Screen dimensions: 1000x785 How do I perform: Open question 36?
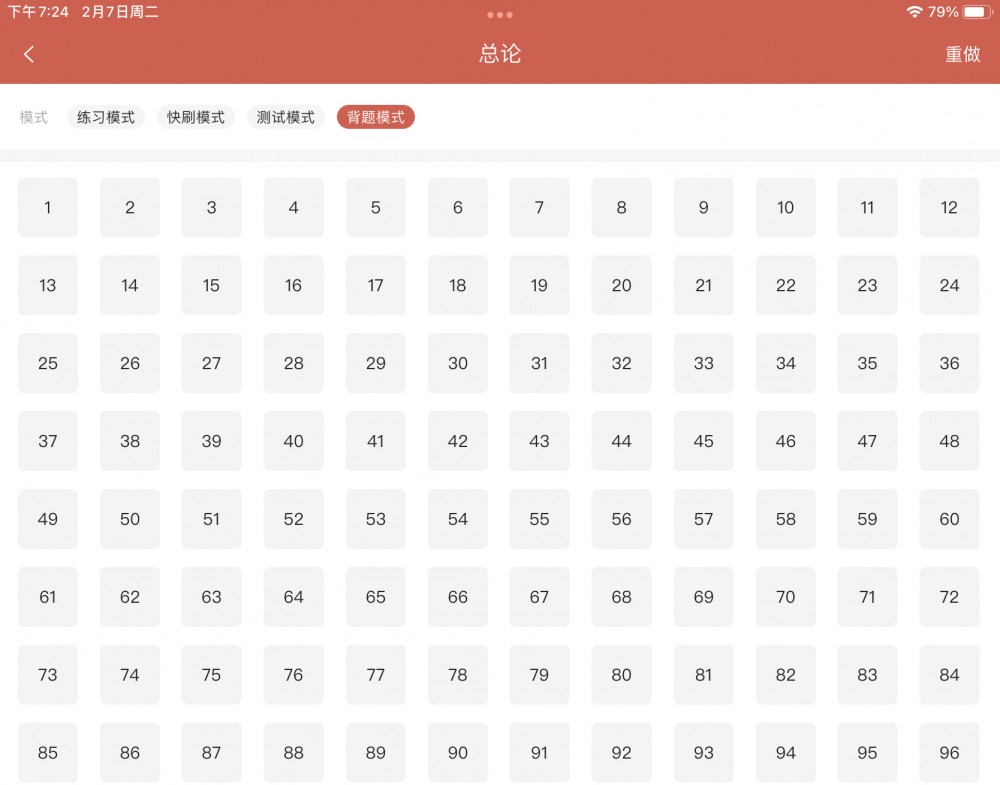click(x=949, y=363)
